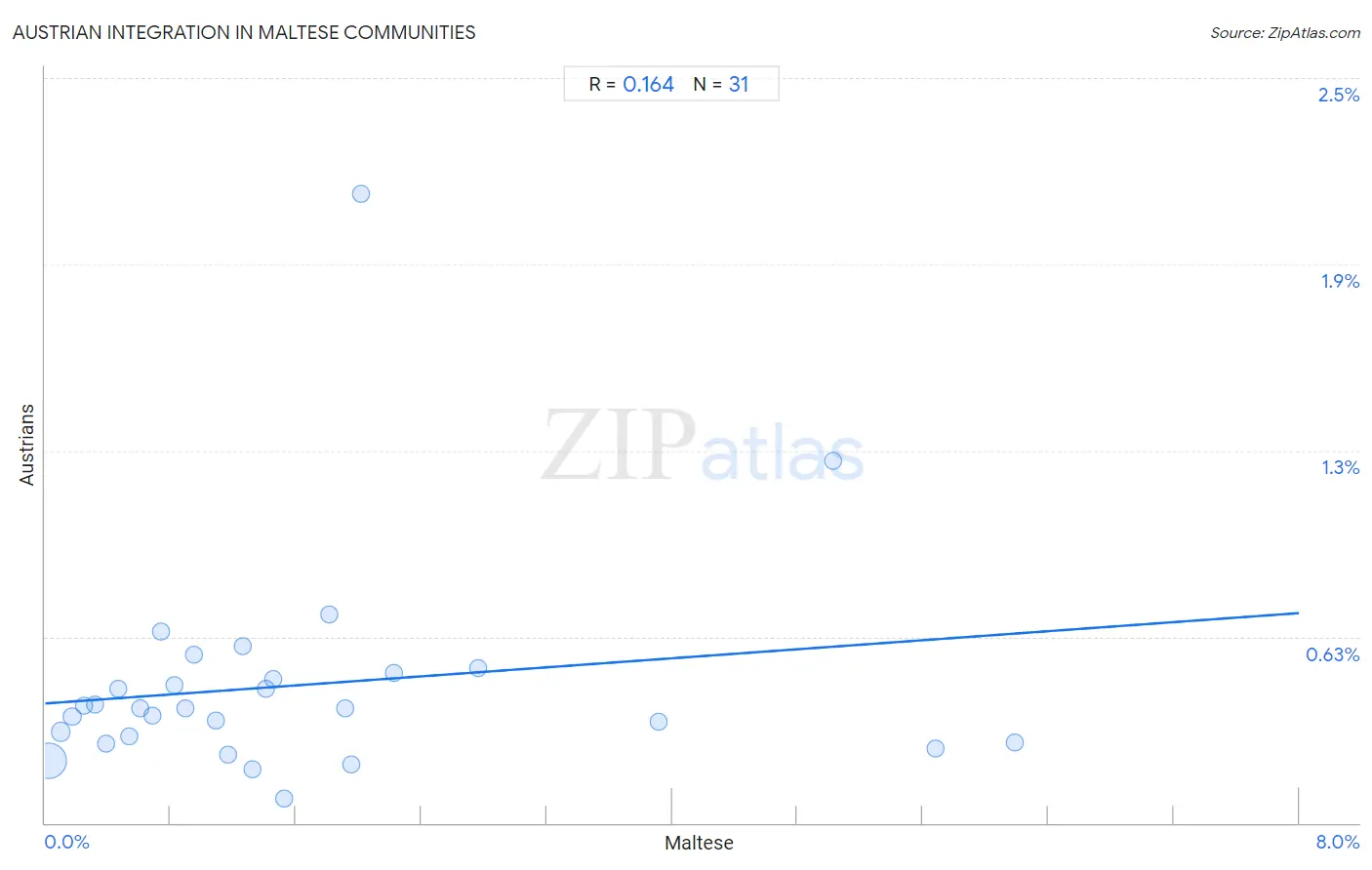Click the blue regression trend line
The width and height of the screenshot is (1372, 870).
click(671, 657)
